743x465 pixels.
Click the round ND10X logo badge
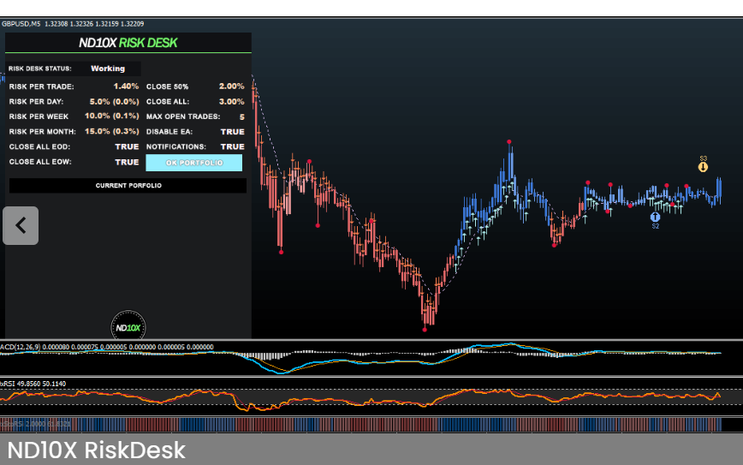(x=128, y=327)
